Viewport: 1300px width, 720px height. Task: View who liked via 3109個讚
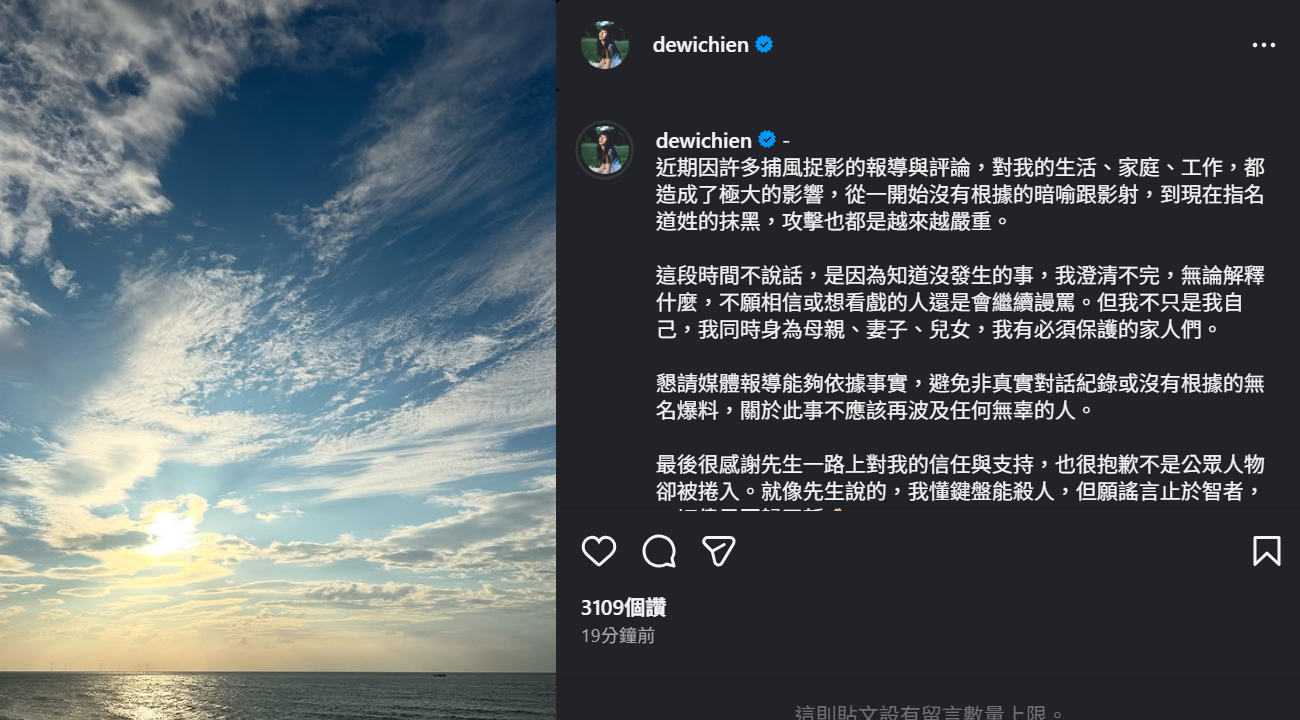[x=623, y=607]
